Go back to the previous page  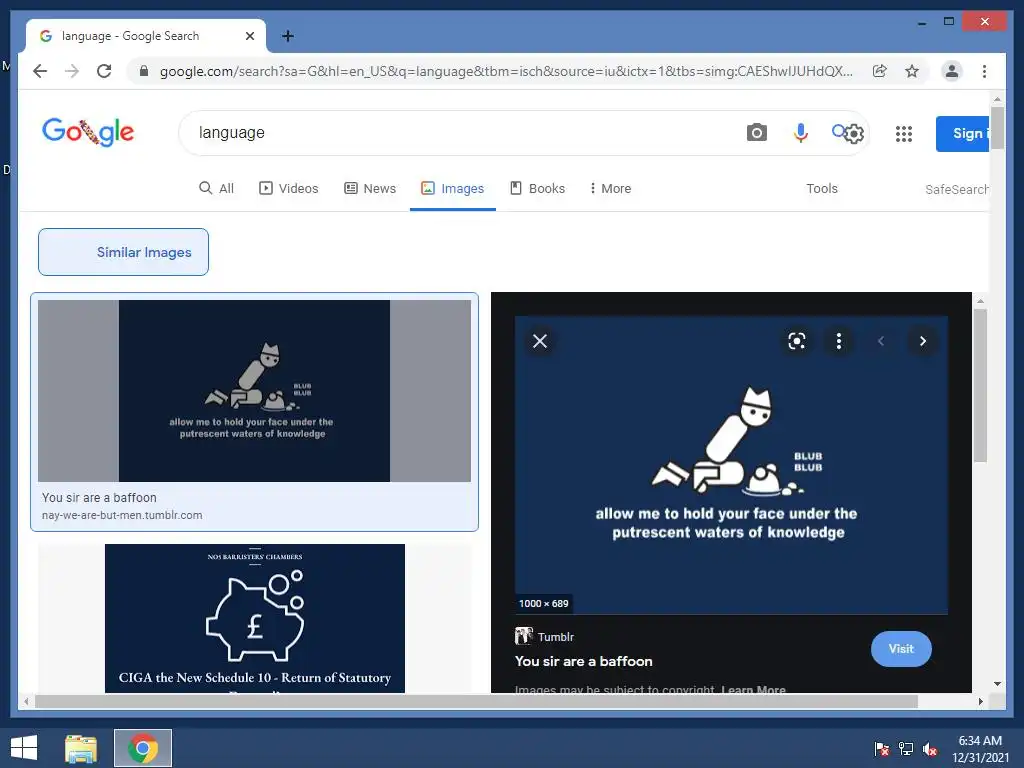(40, 71)
